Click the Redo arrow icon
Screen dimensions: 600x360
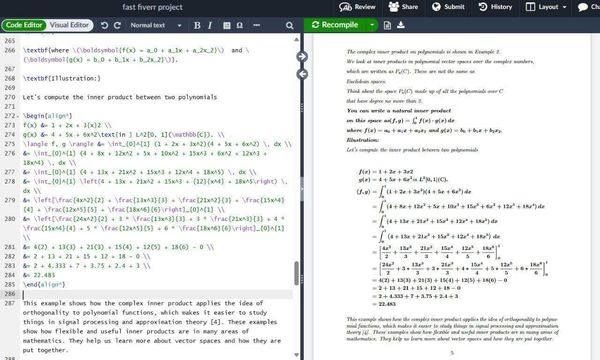click(117, 25)
